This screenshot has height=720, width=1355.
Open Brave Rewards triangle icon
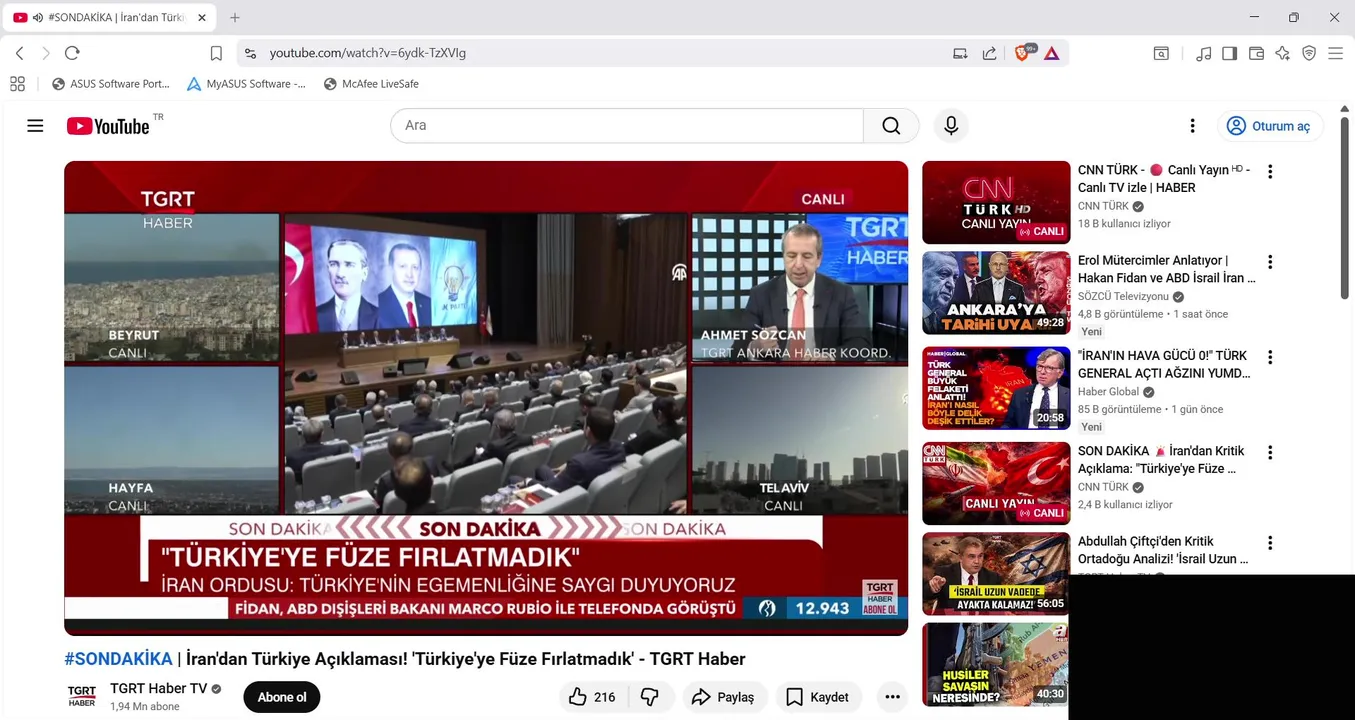tap(1052, 53)
